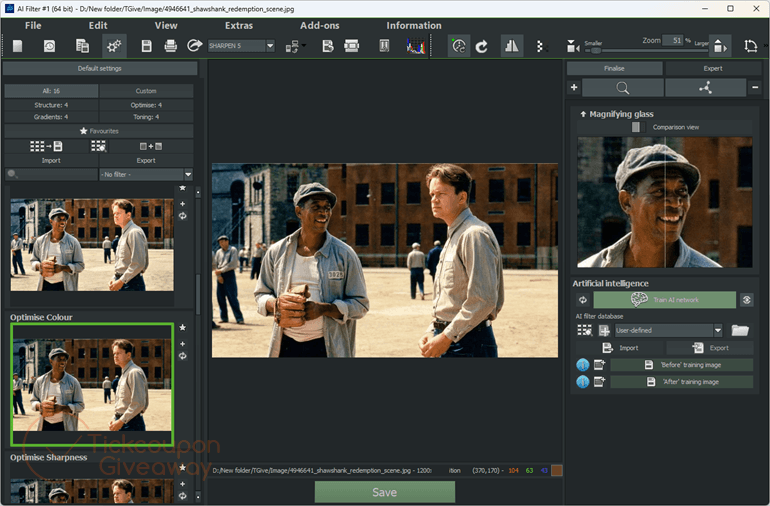Click the new blank file toolbar icon
This screenshot has width=770, height=506.
(18, 46)
